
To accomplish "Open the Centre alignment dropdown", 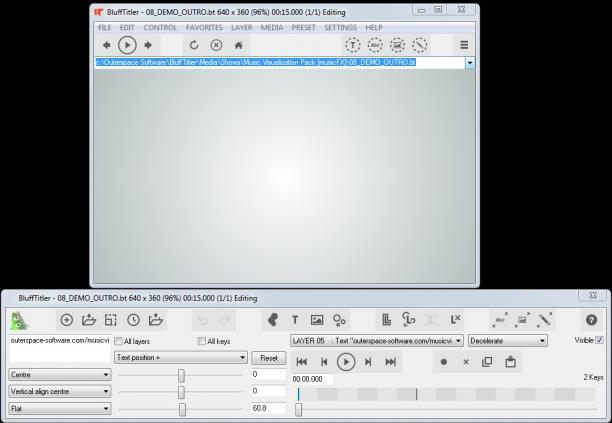I will (x=60, y=375).
